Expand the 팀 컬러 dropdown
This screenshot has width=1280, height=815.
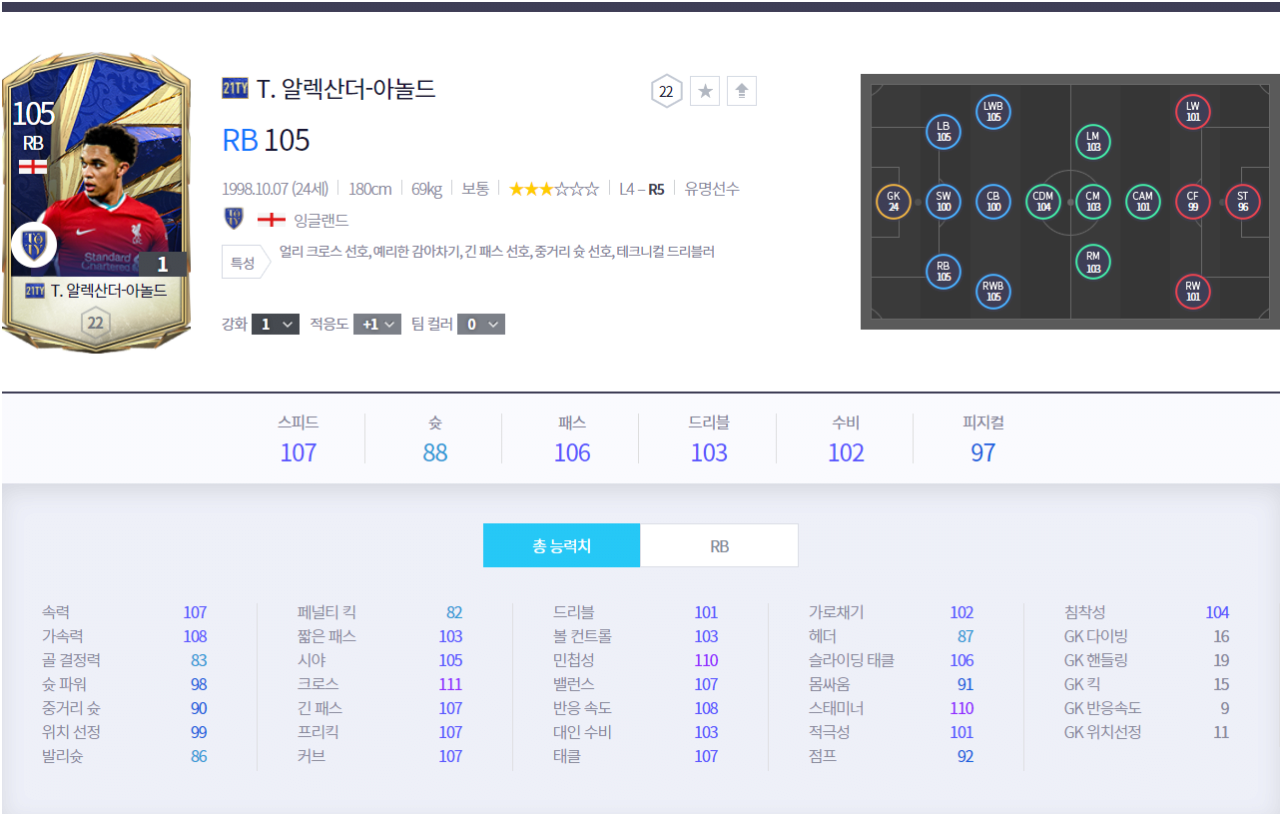tap(481, 324)
